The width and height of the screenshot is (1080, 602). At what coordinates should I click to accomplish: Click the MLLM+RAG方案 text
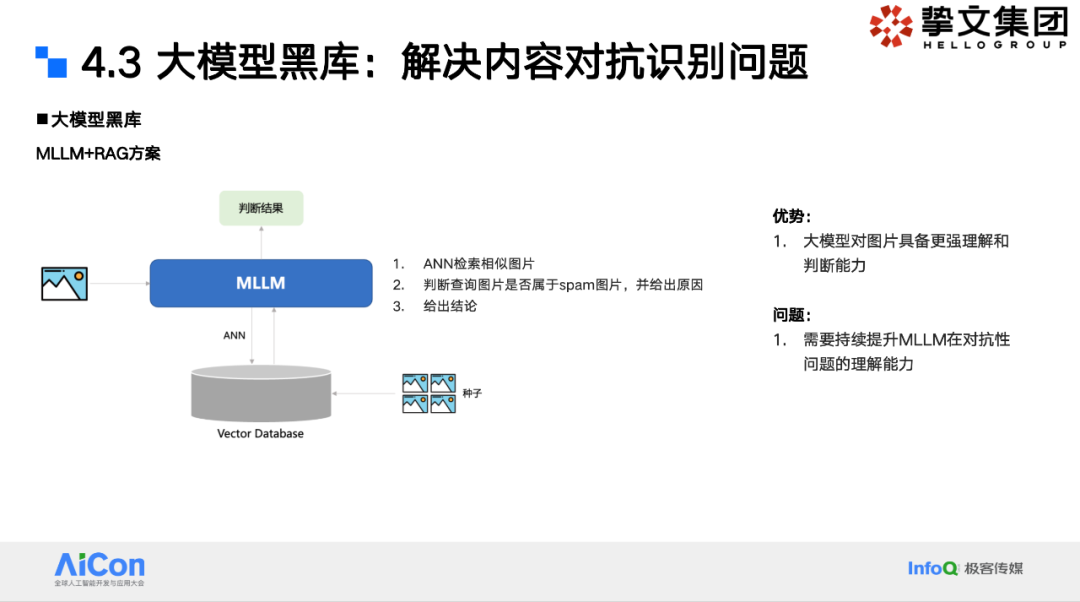pyautogui.click(x=98, y=154)
